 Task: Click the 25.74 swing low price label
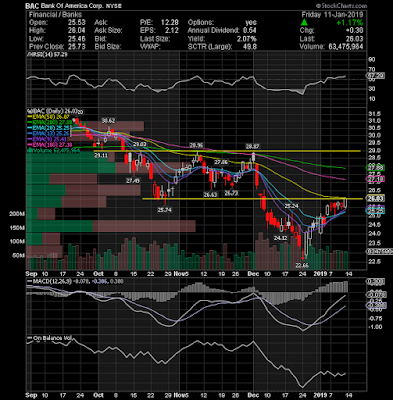[x=165, y=210]
